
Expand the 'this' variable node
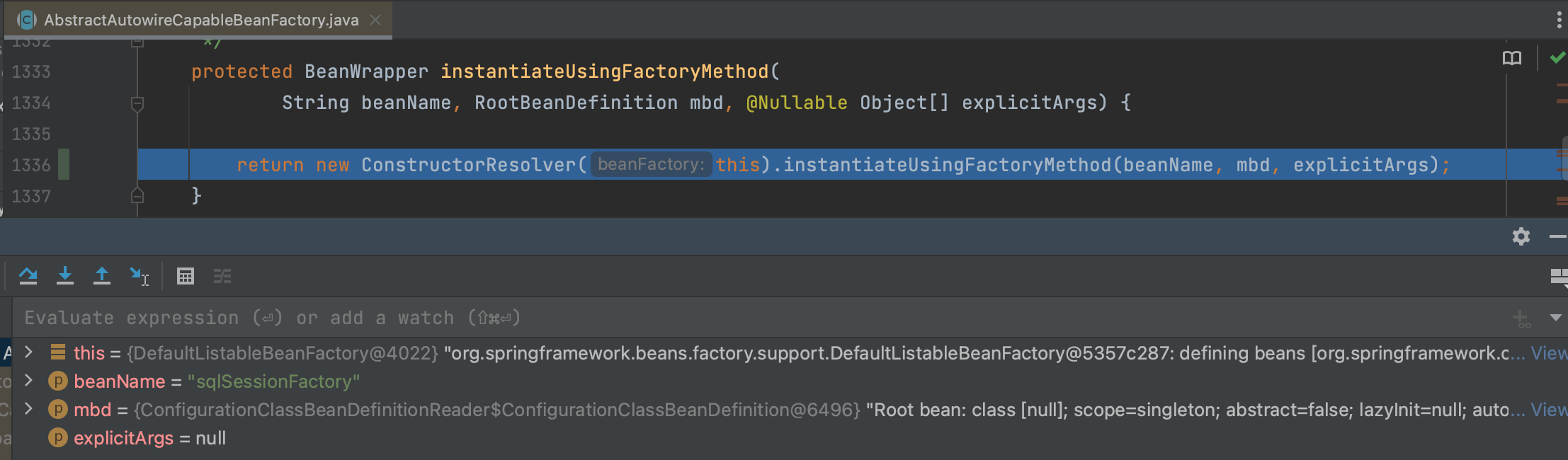28,352
